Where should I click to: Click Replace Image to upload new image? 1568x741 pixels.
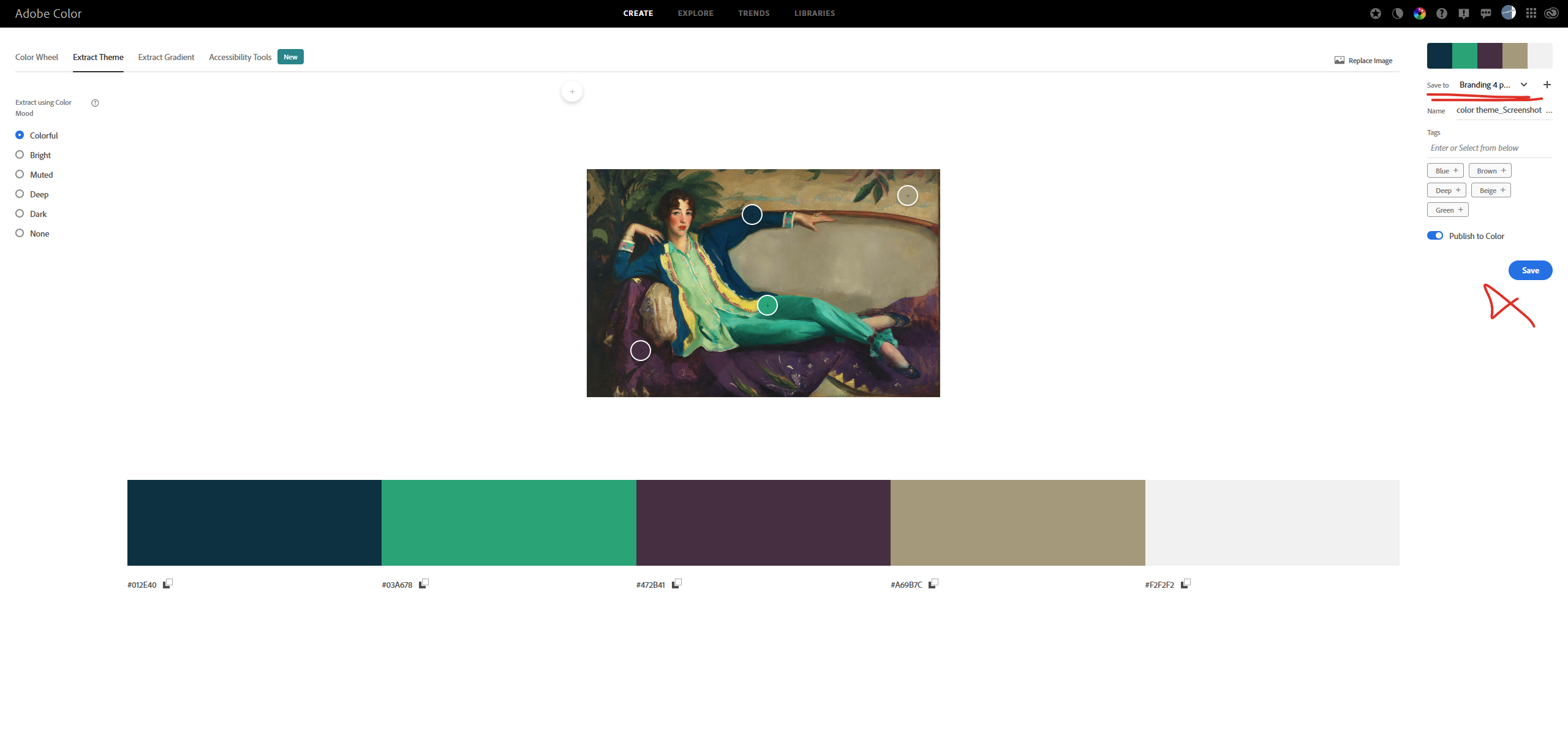tap(1363, 60)
